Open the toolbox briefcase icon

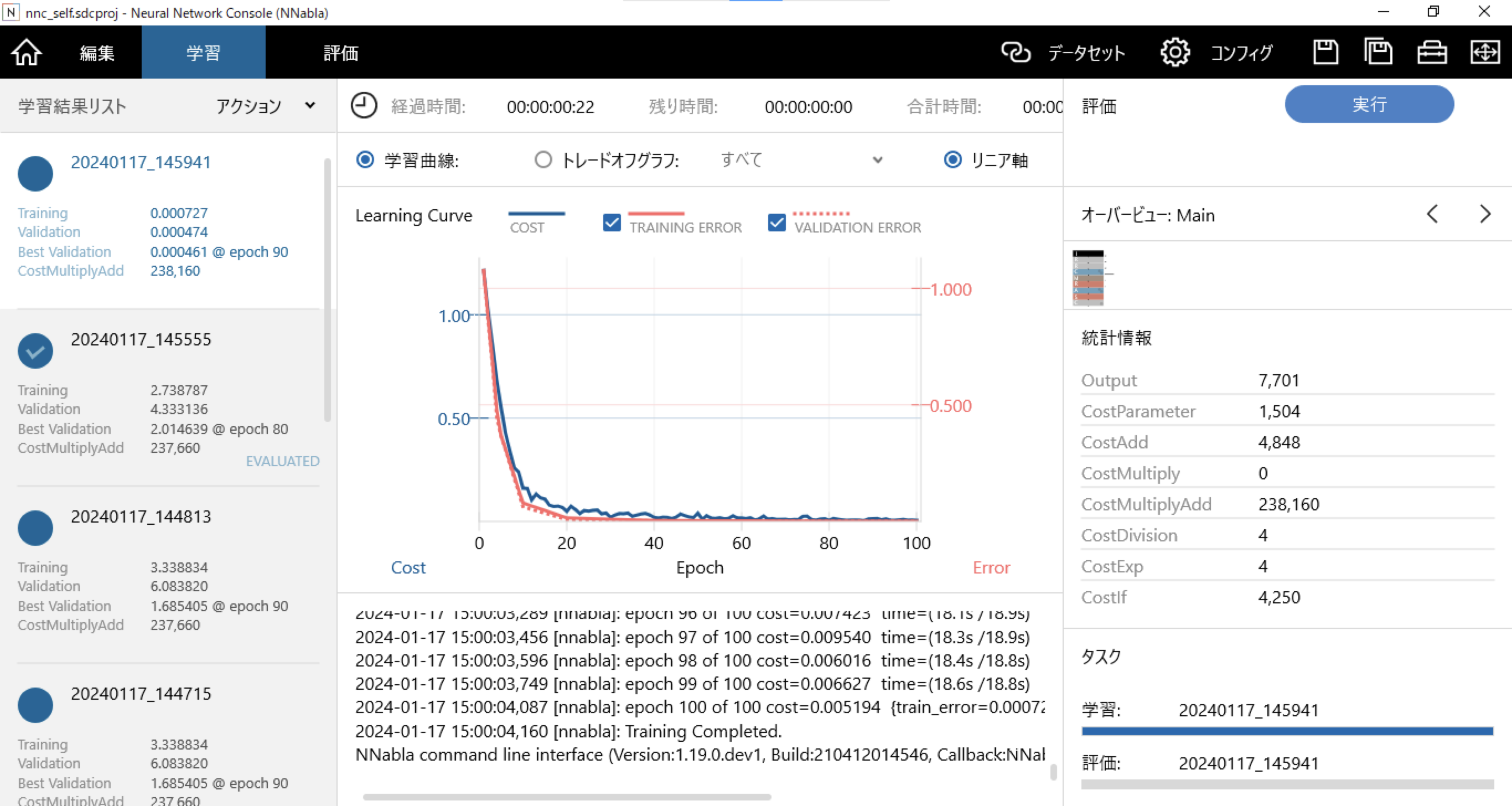click(x=1431, y=53)
